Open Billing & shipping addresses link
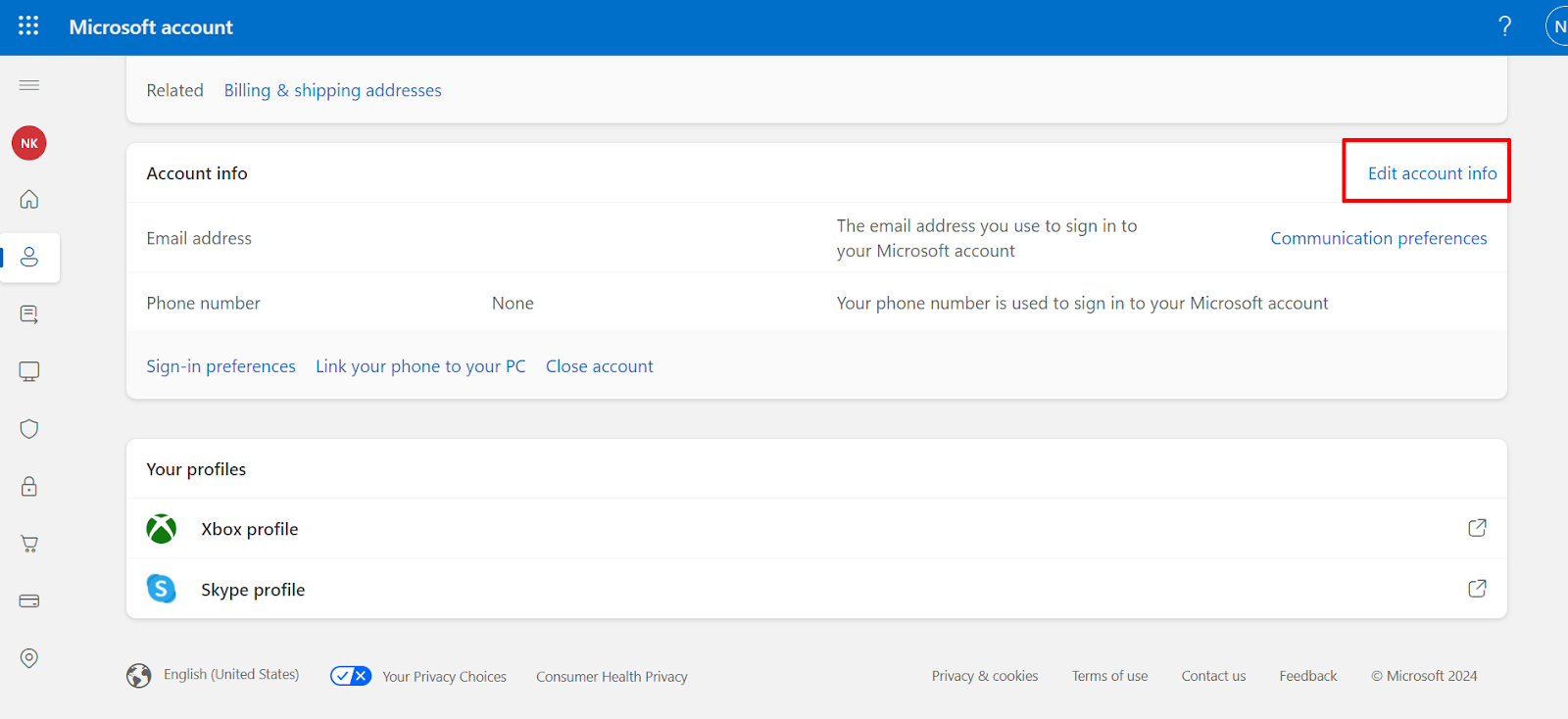 point(333,90)
